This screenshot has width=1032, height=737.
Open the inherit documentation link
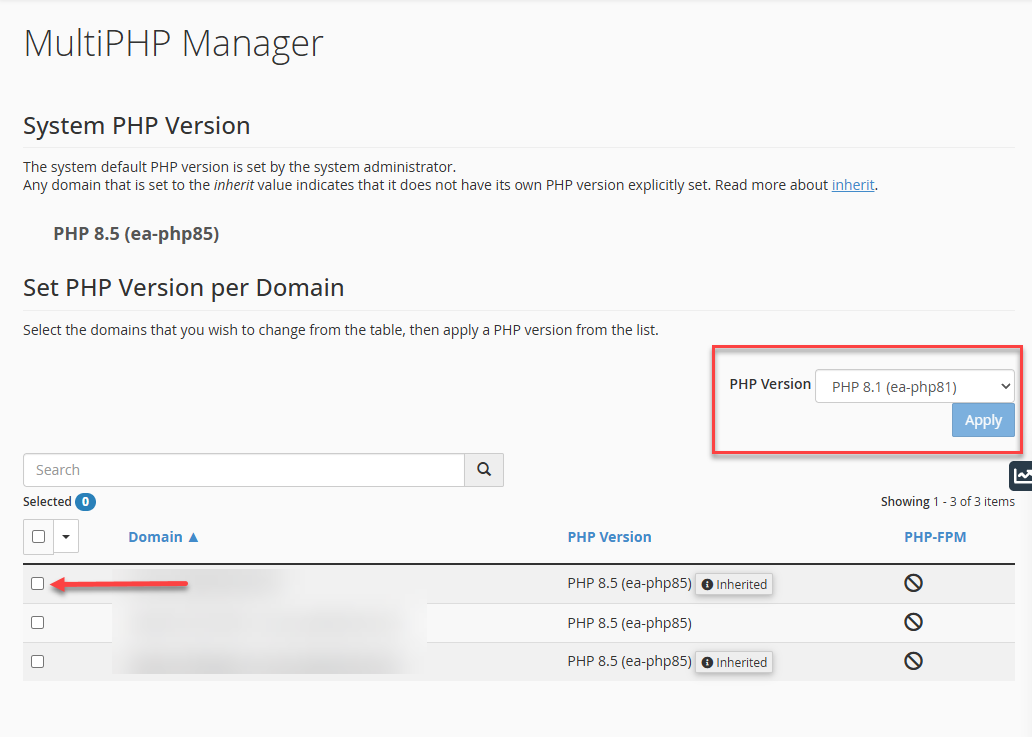coord(853,184)
